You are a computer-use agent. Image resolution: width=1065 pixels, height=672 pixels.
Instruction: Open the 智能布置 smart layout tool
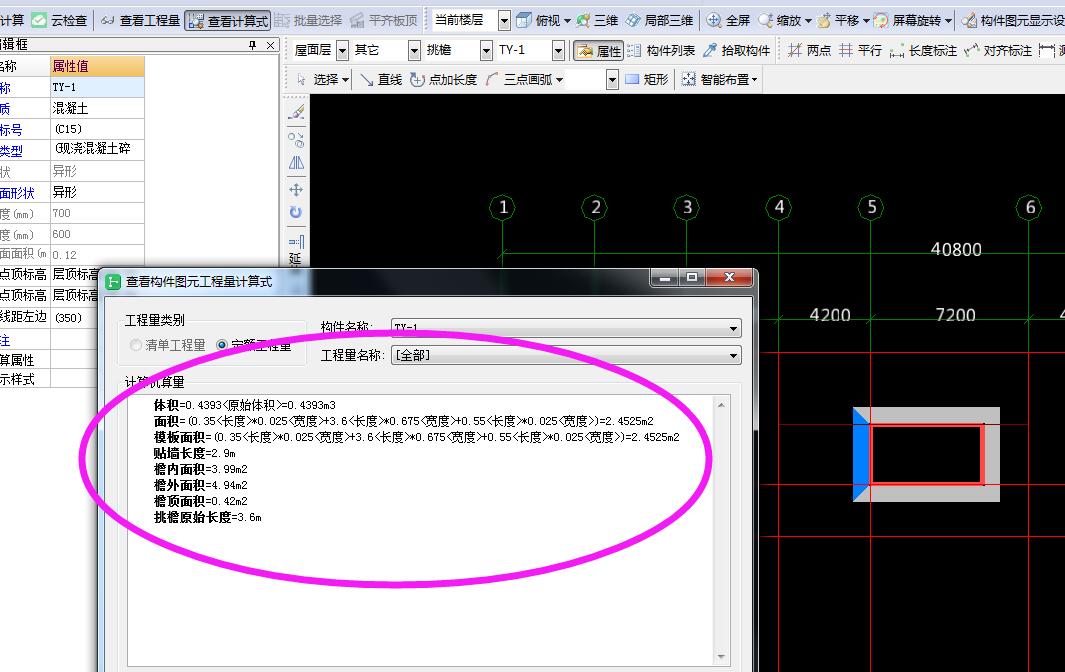(x=719, y=79)
